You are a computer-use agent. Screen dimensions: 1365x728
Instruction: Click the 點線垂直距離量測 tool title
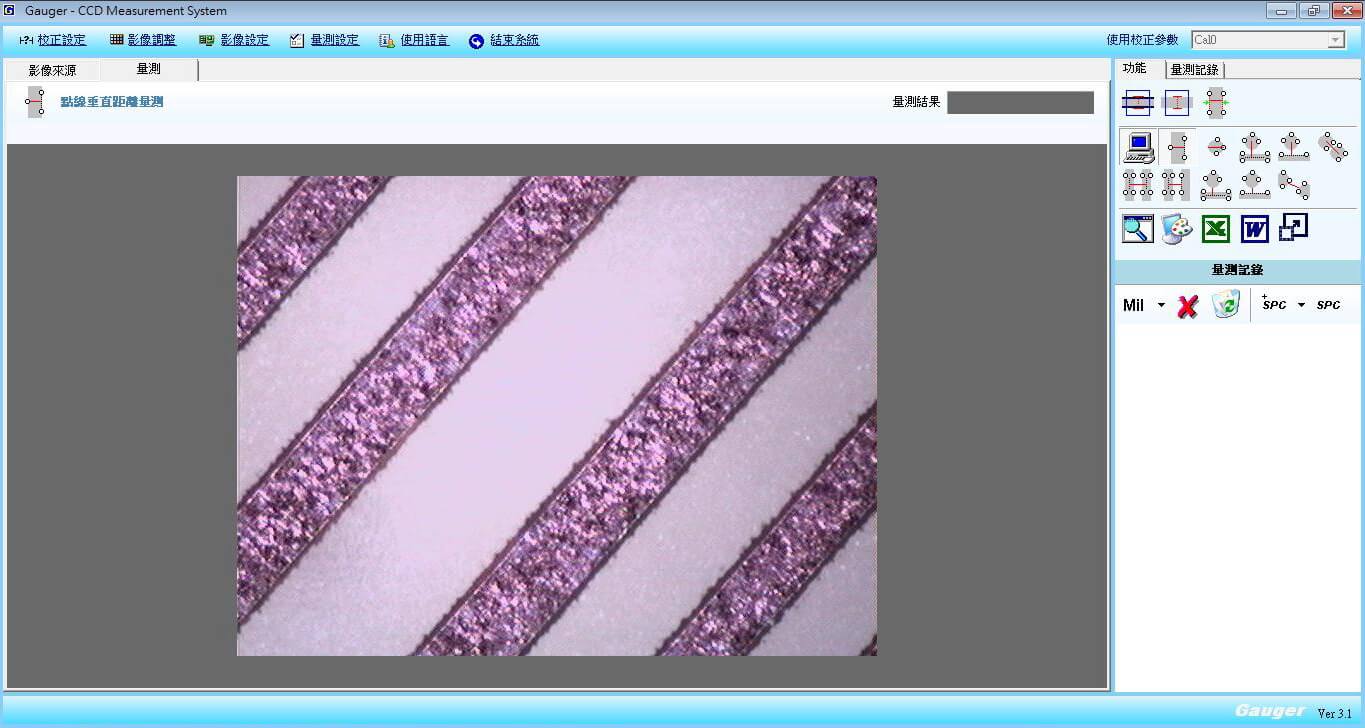point(111,102)
